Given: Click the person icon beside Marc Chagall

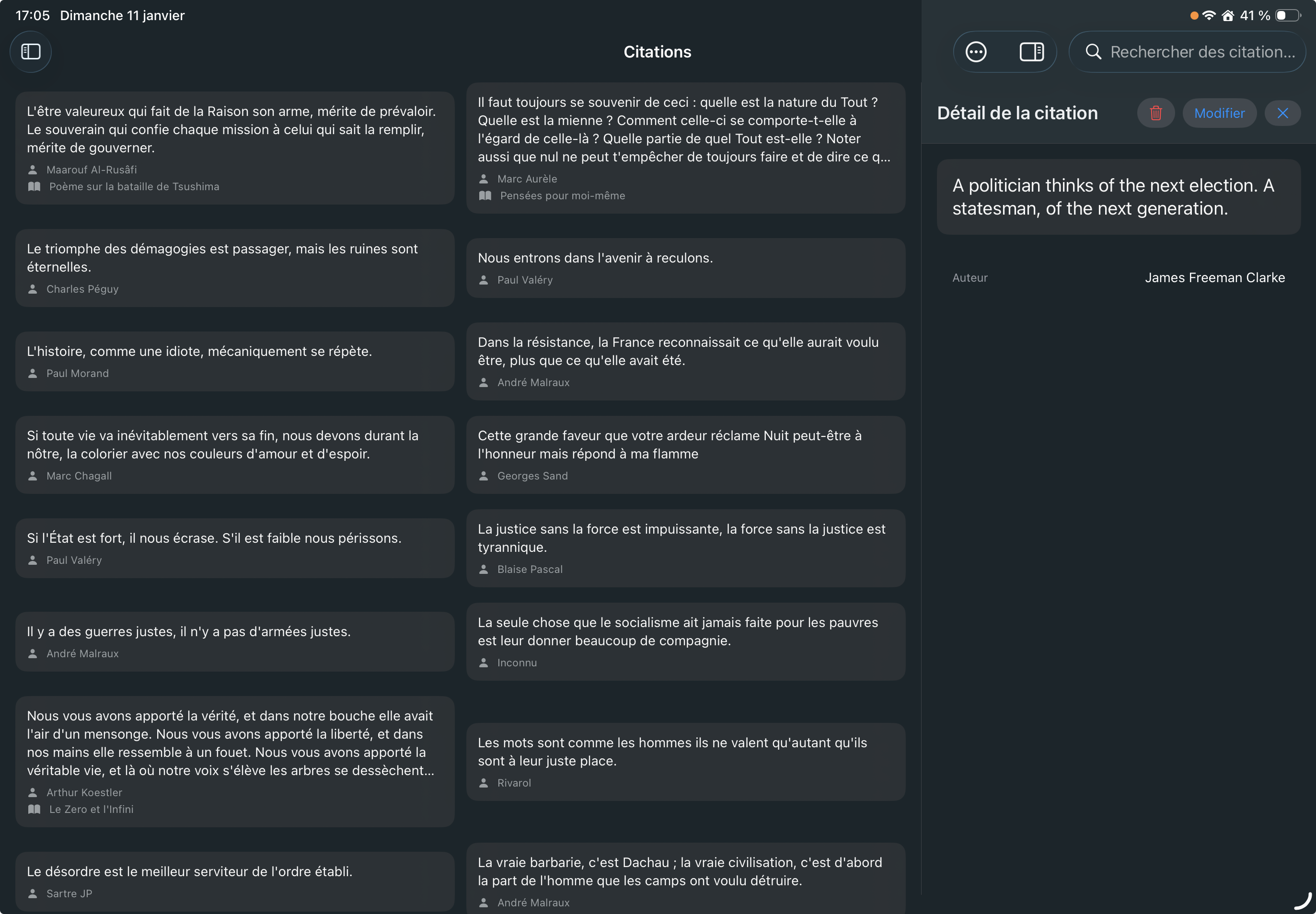Looking at the screenshot, I should (33, 476).
